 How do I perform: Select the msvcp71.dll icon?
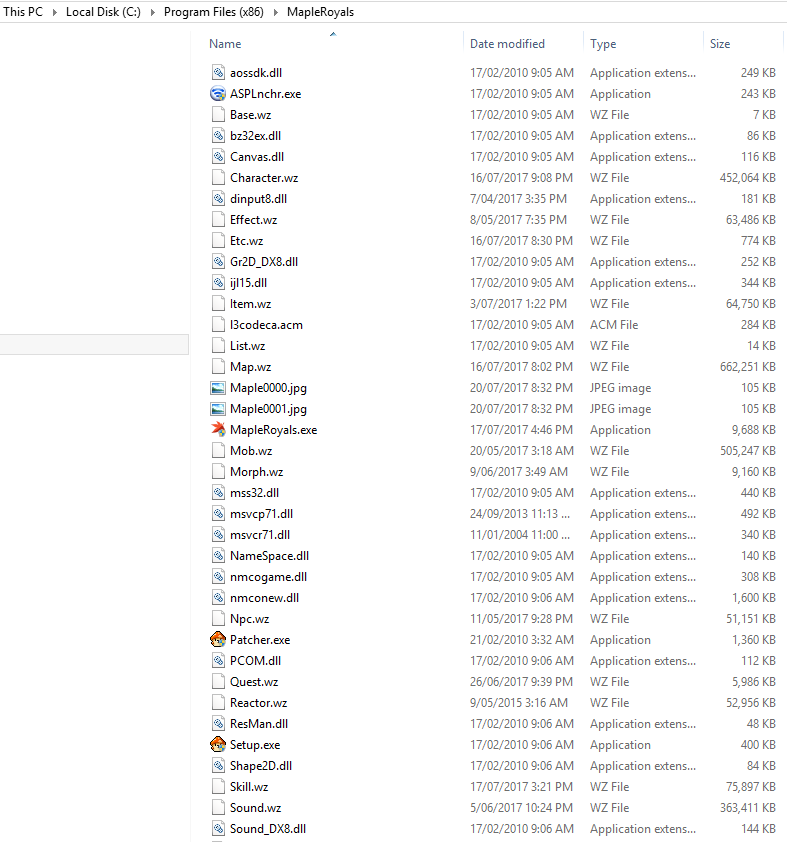(x=218, y=514)
